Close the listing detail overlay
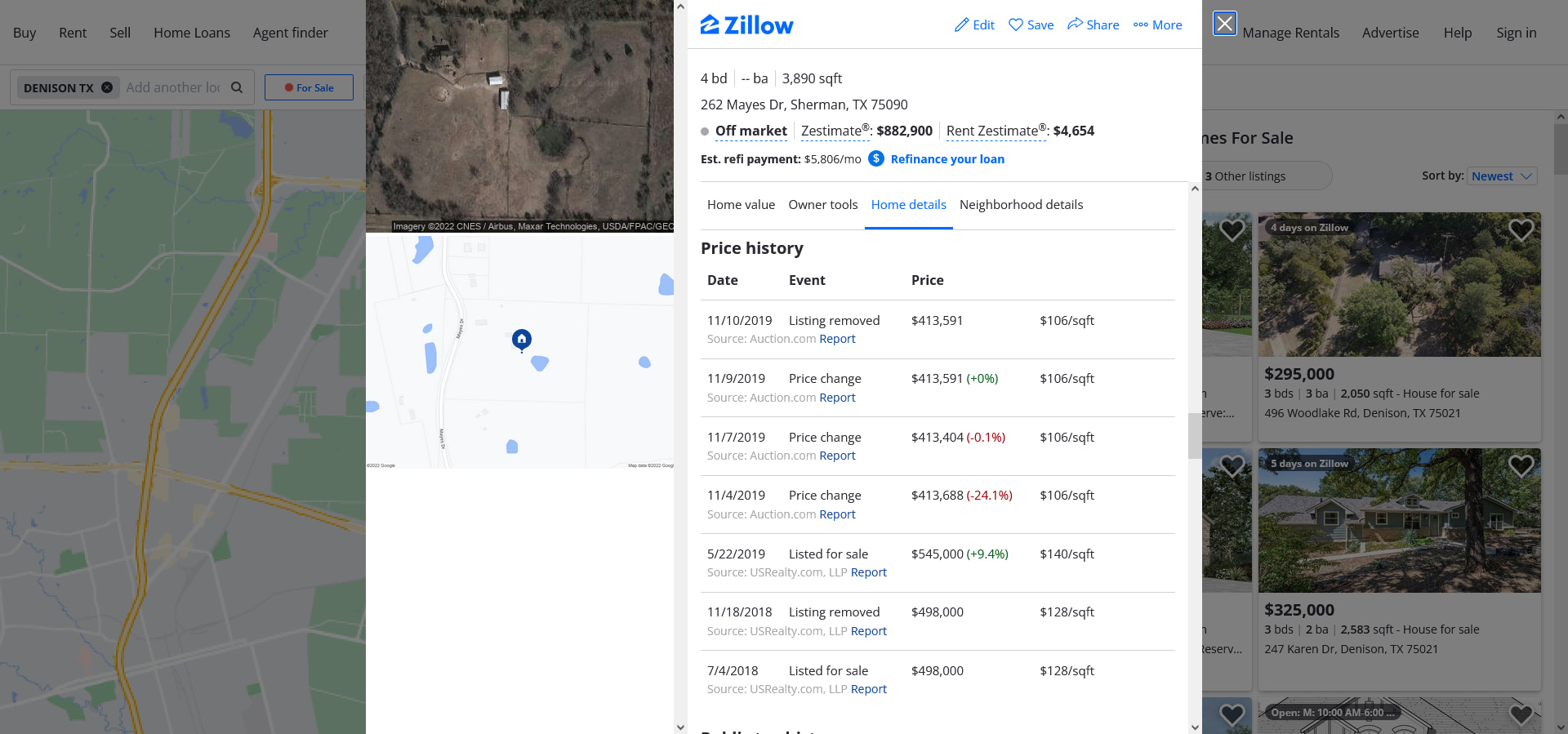 click(1224, 24)
